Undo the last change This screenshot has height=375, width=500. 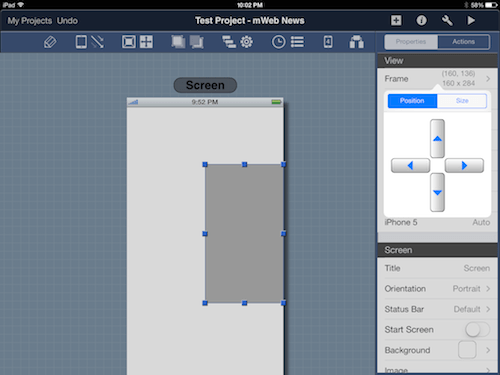67,21
